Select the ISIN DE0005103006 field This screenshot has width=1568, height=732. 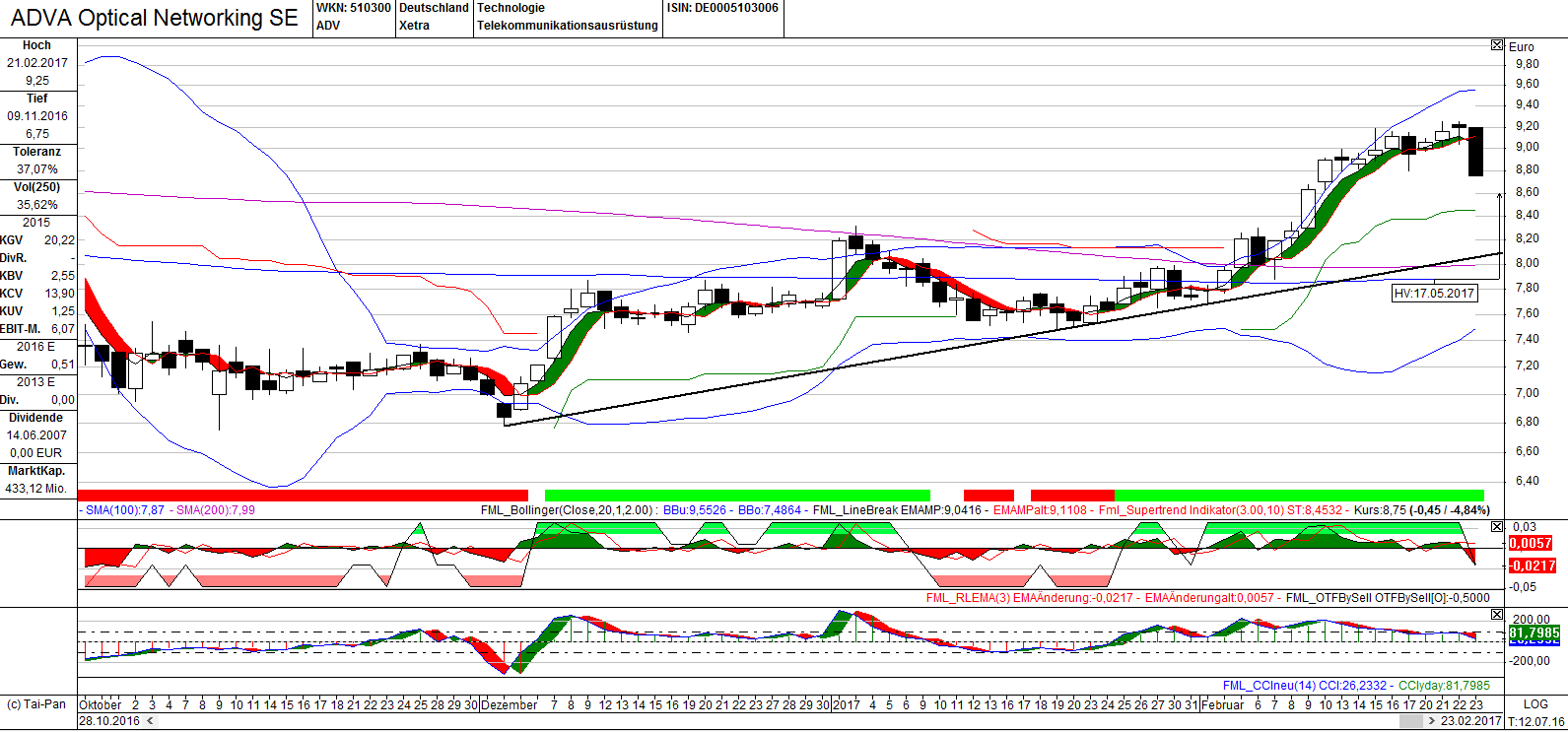(722, 8)
